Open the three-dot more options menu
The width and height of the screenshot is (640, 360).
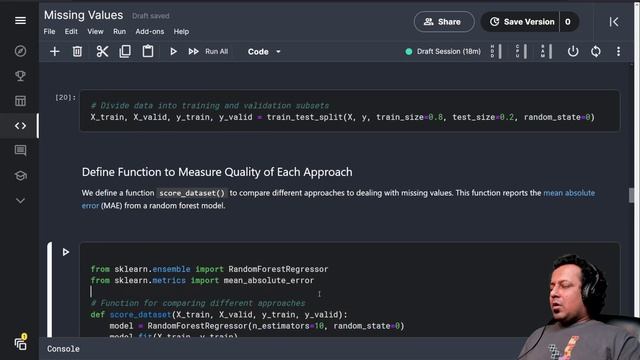click(618, 51)
